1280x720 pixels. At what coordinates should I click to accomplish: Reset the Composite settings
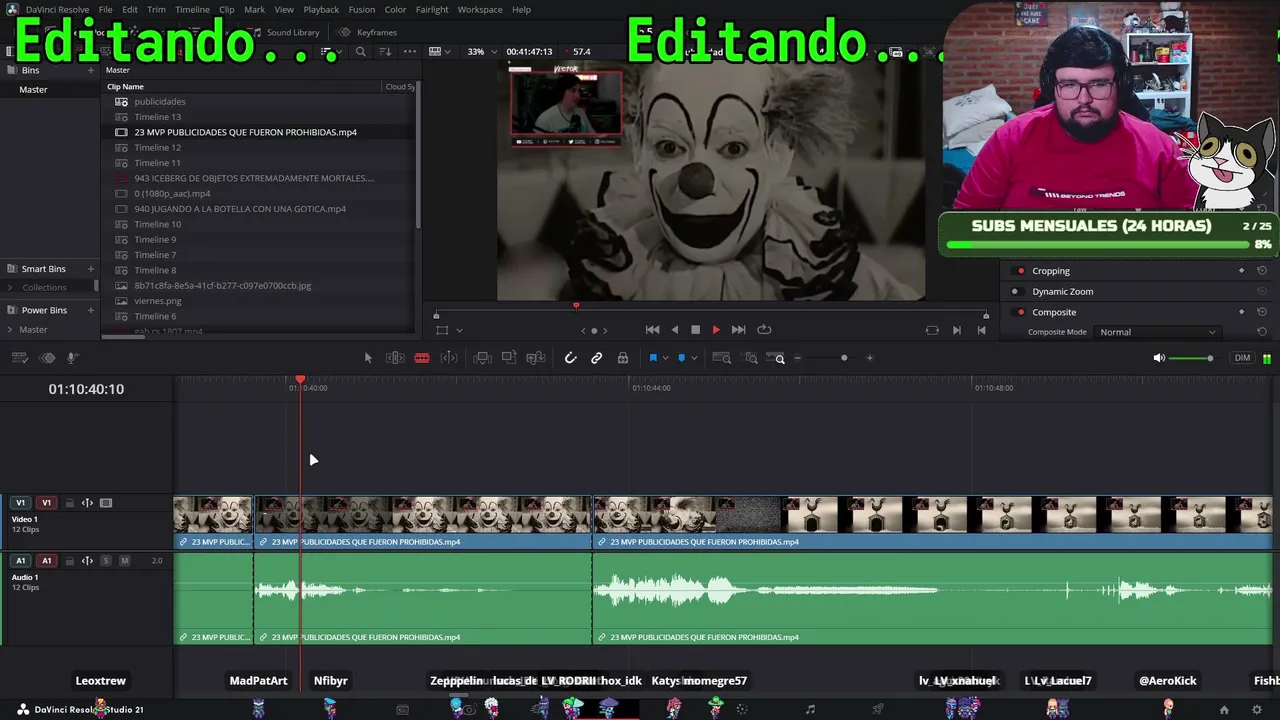pos(1262,312)
